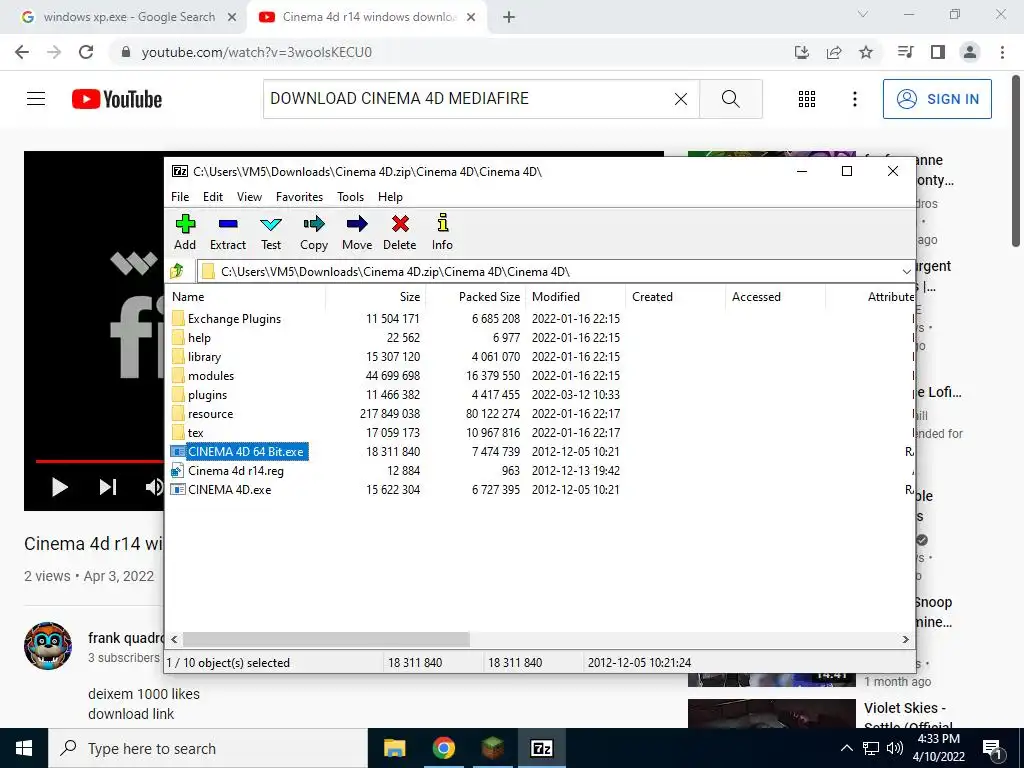Screen dimensions: 1024x768
Task: Bookmark this page with the star
Action: click(866, 52)
